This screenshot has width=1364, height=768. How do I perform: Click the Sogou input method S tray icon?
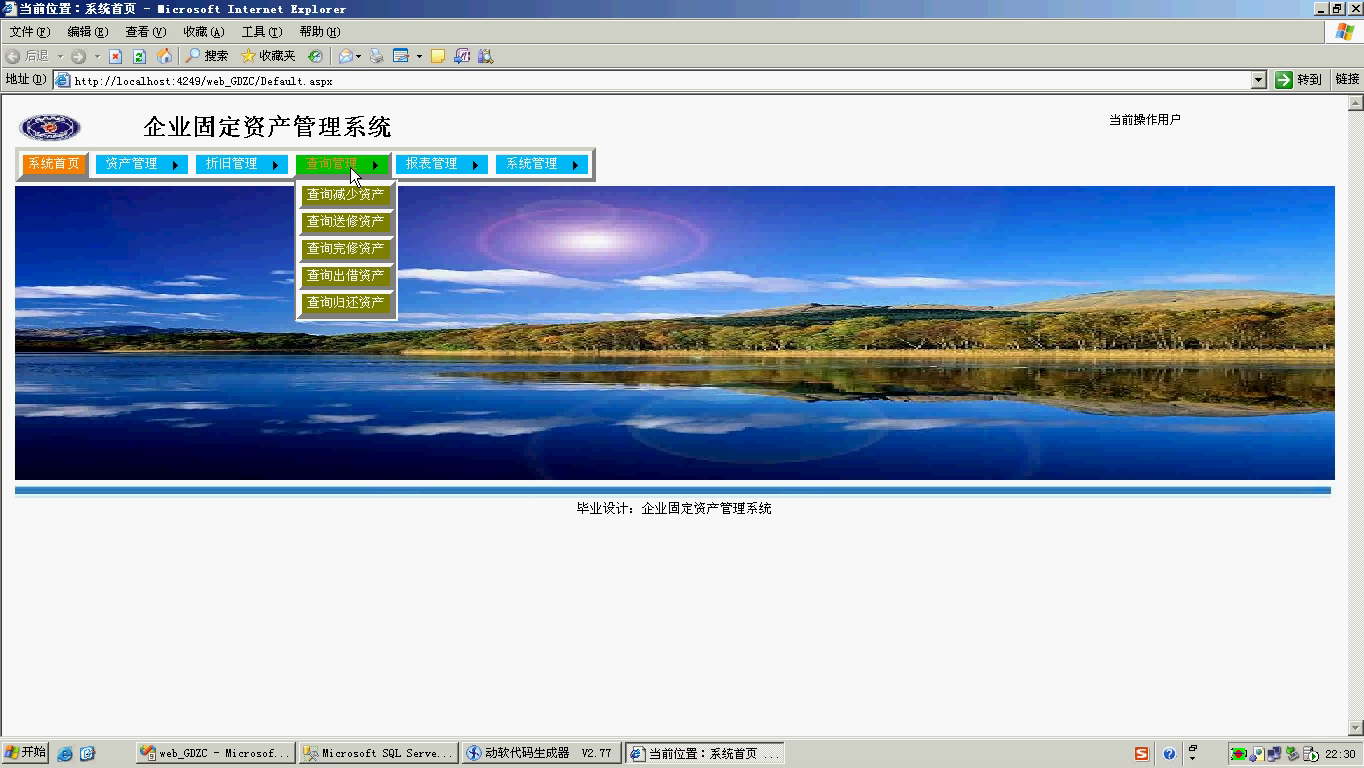coord(1142,753)
